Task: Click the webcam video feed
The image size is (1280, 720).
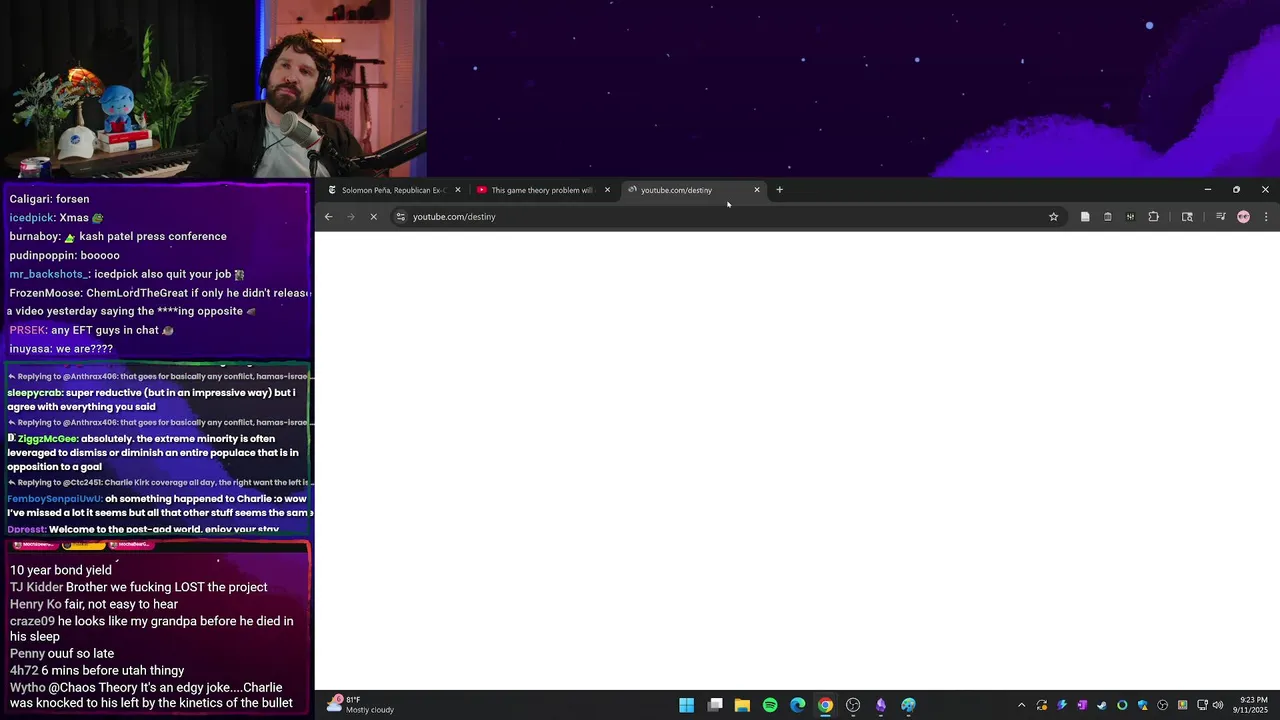Action: pyautogui.click(x=213, y=89)
